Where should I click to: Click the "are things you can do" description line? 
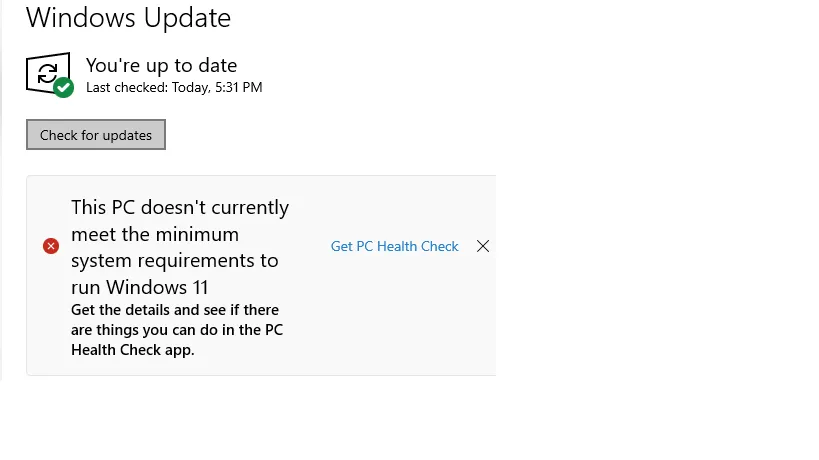point(178,330)
